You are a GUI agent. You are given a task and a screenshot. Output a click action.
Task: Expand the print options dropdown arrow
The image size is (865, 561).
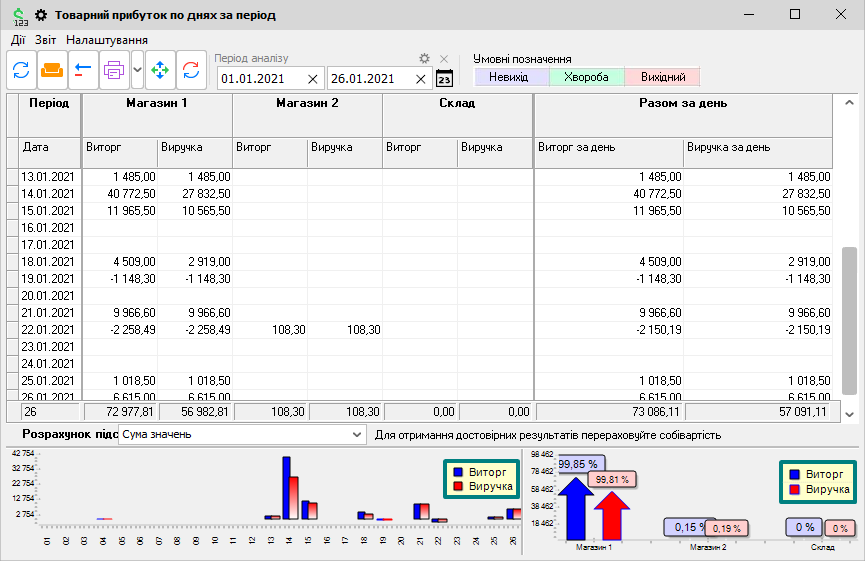pos(137,70)
